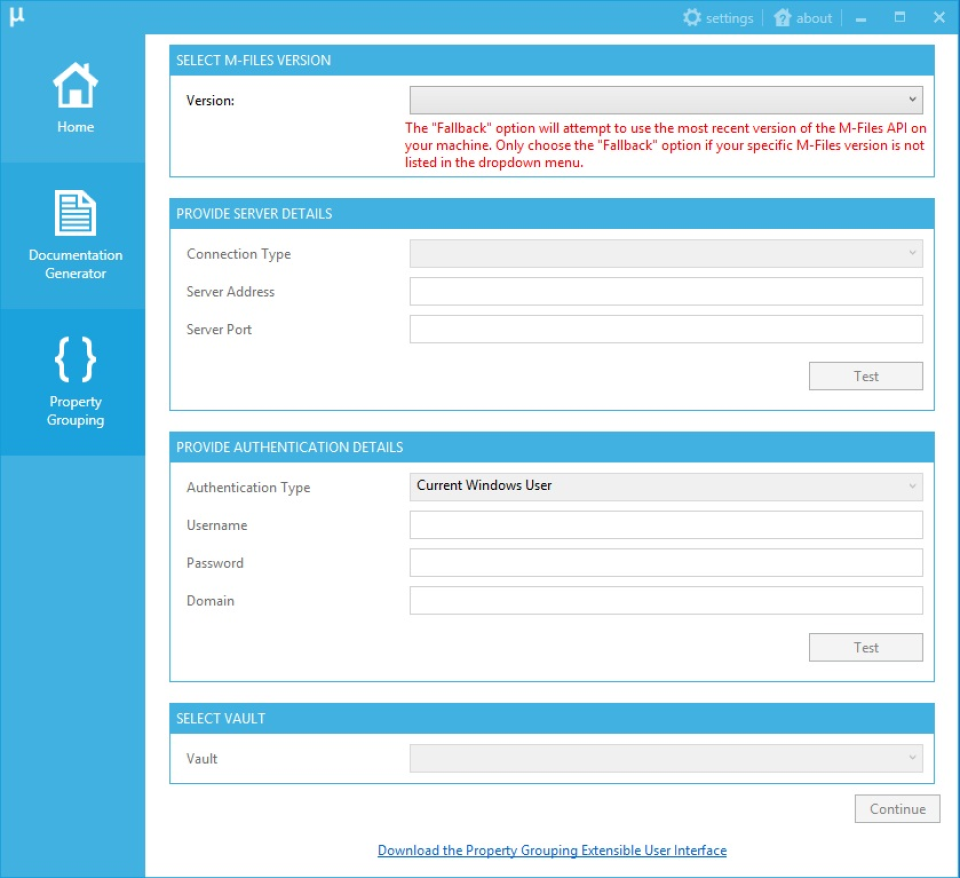Click the Continue button
The width and height of the screenshot is (960, 878).
(x=897, y=809)
